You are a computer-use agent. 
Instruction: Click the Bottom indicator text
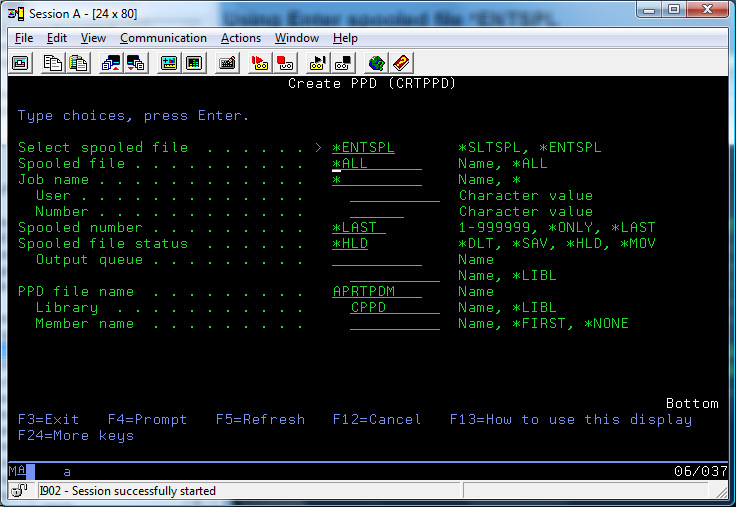coord(692,403)
